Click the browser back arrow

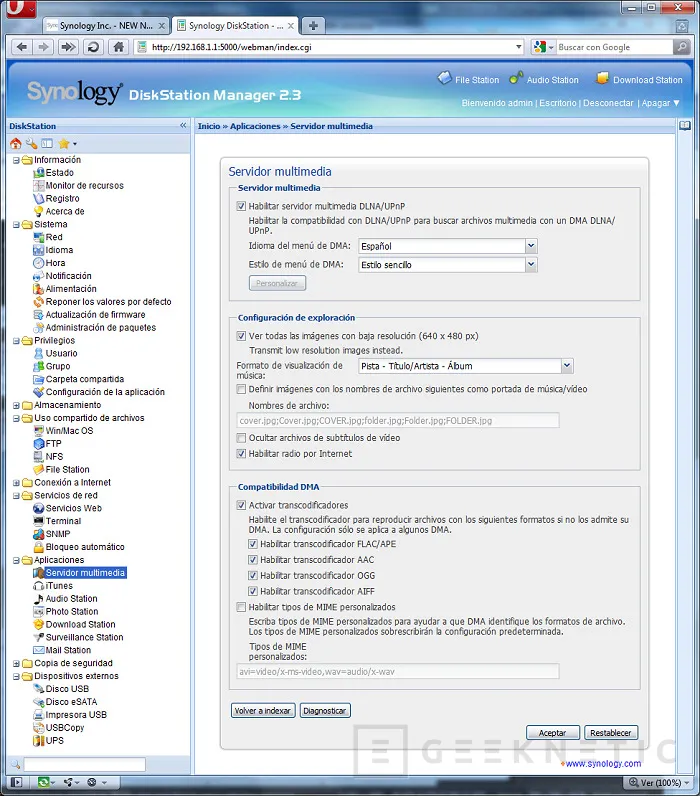click(22, 47)
